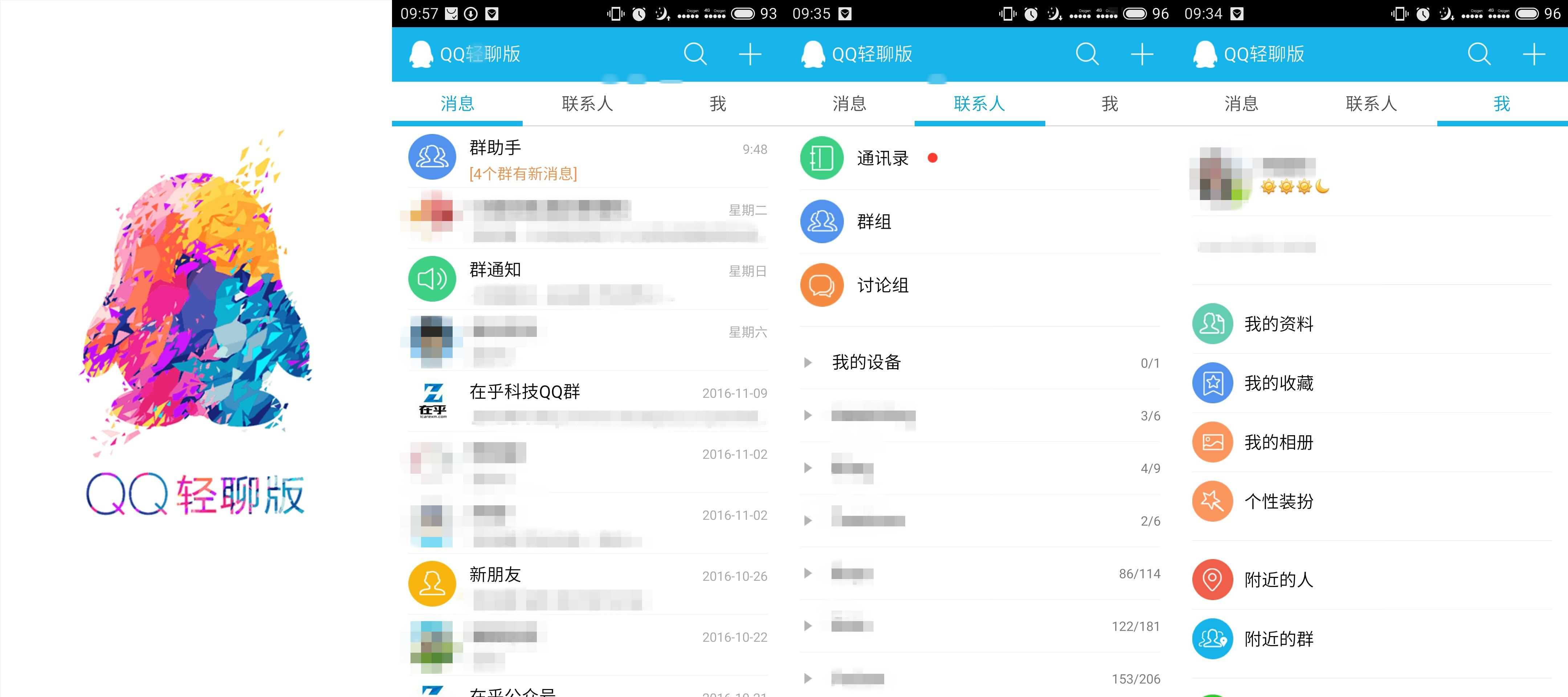Select 消息 tab in 09:35 screen
Viewport: 1568px width, 697px height.
(x=849, y=104)
